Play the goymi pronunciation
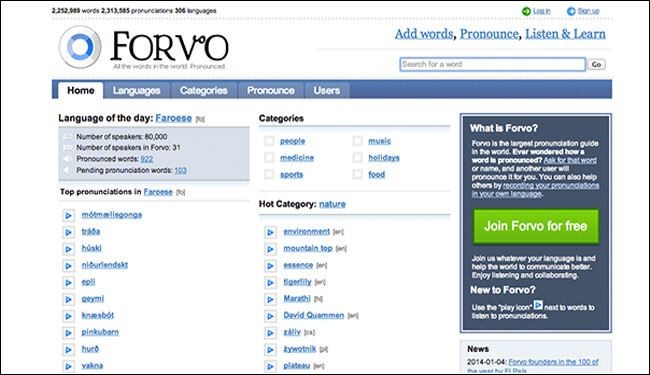 [x=68, y=300]
